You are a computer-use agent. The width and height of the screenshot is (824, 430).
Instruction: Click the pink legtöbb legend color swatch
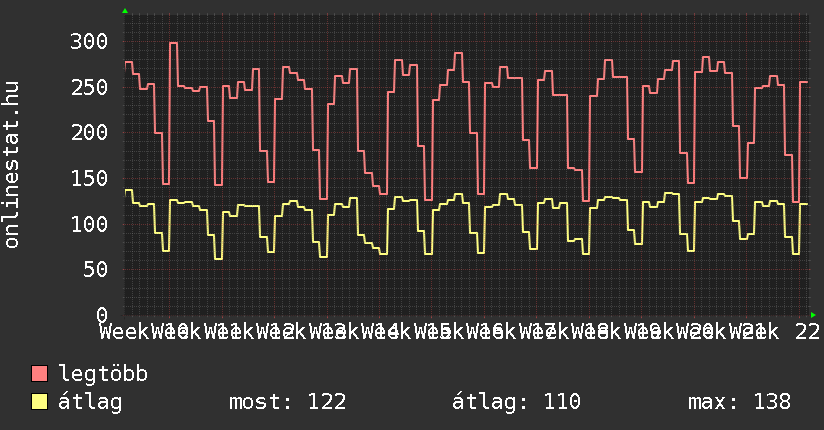coord(39,374)
